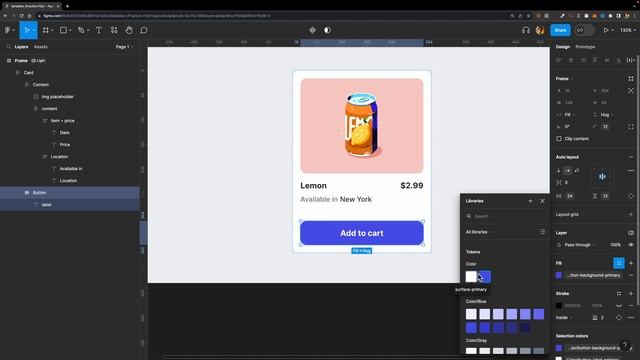
Task: Open the zoom level dropdown
Action: [628, 30]
